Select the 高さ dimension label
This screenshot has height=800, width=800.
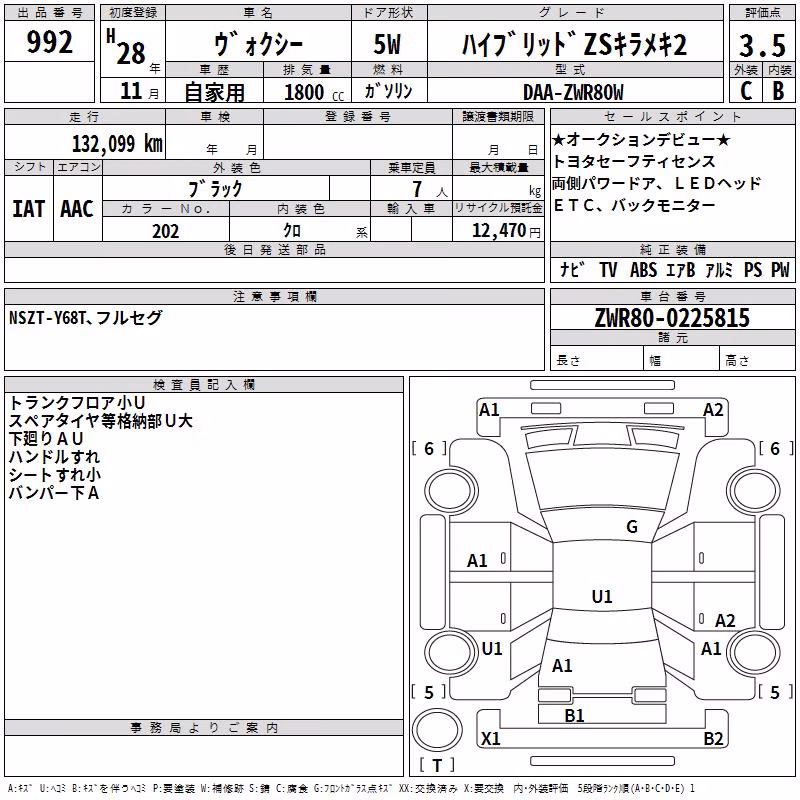(x=737, y=361)
